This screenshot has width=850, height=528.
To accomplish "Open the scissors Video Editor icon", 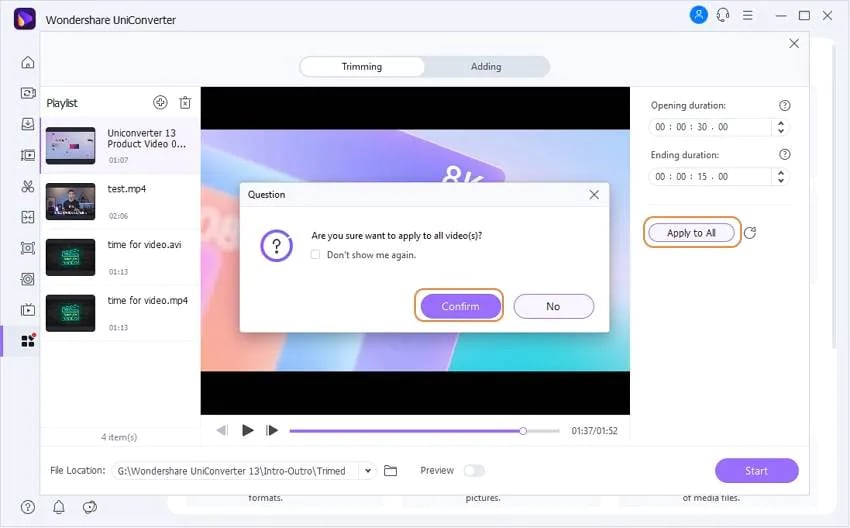I will pyautogui.click(x=28, y=186).
